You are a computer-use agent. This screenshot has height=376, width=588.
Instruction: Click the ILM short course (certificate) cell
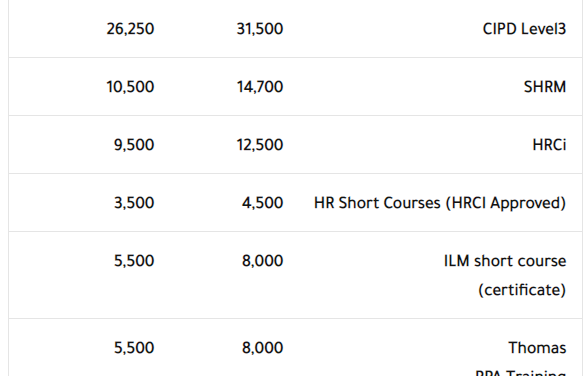click(x=505, y=275)
